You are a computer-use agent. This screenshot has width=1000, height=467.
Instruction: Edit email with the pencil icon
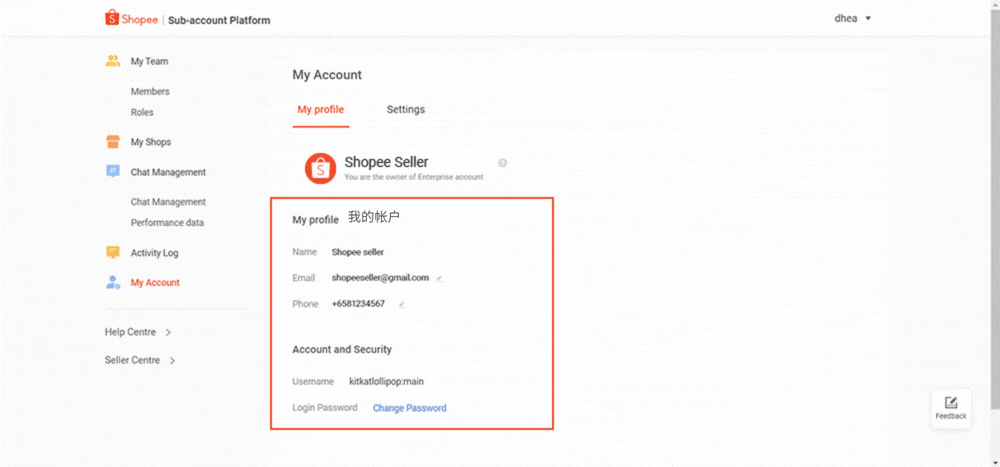click(x=439, y=278)
